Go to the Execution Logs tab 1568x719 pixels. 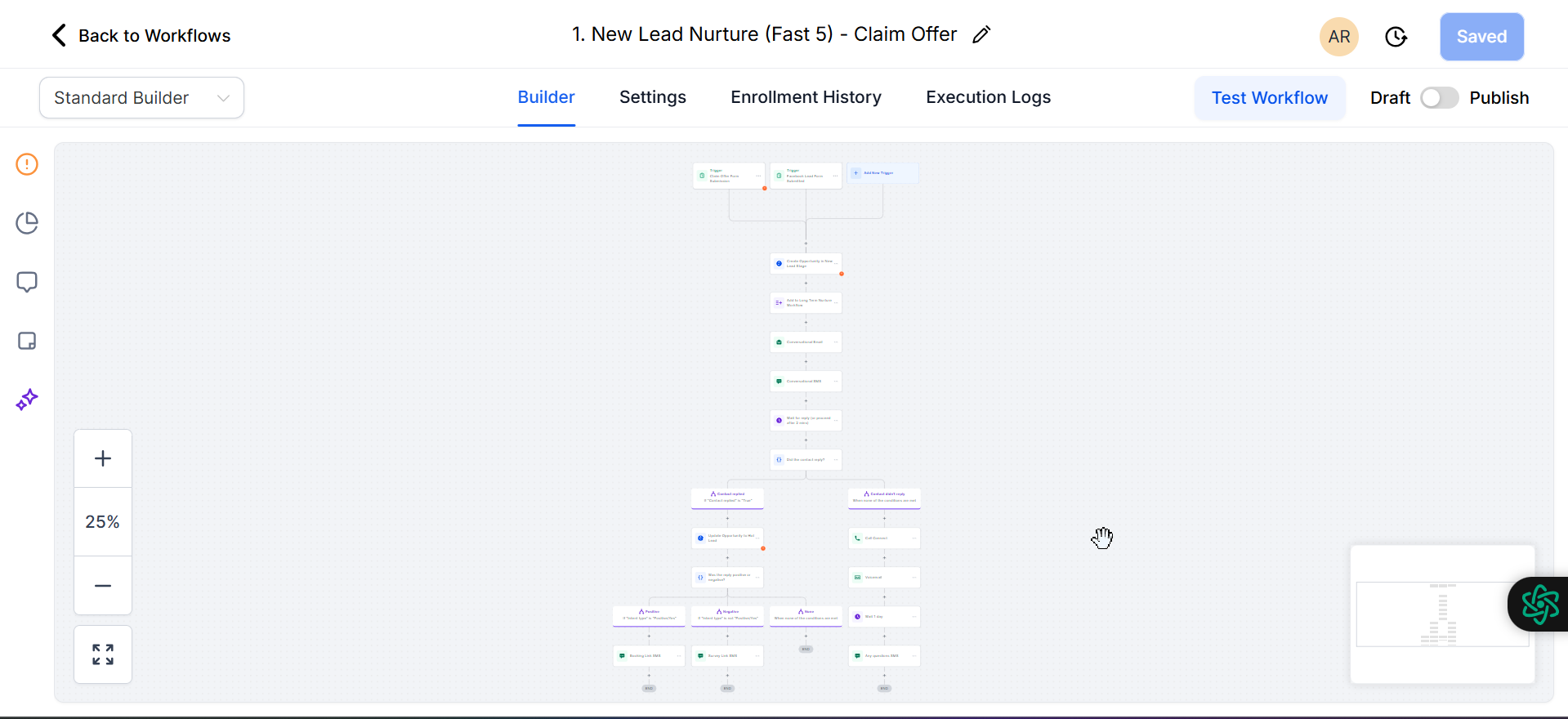point(988,97)
